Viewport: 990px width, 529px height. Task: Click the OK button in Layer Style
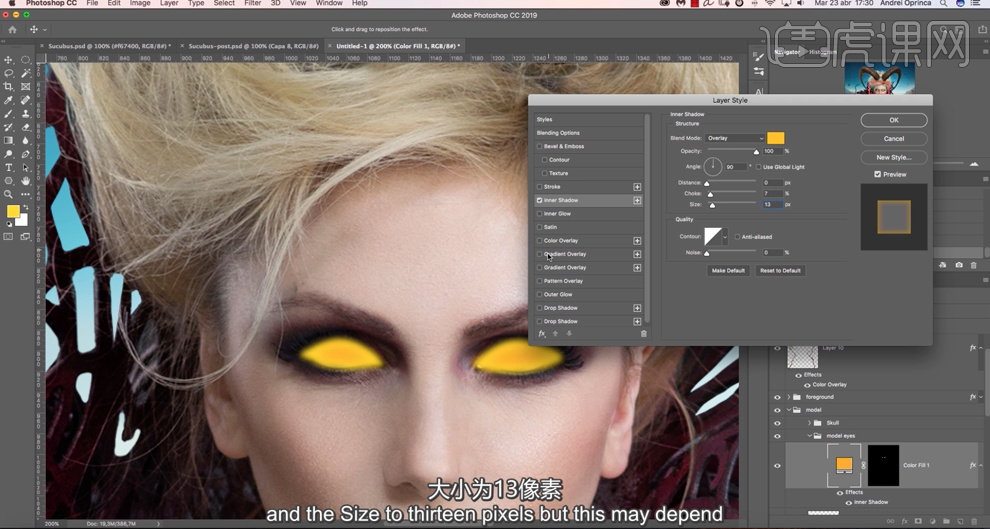pos(893,120)
